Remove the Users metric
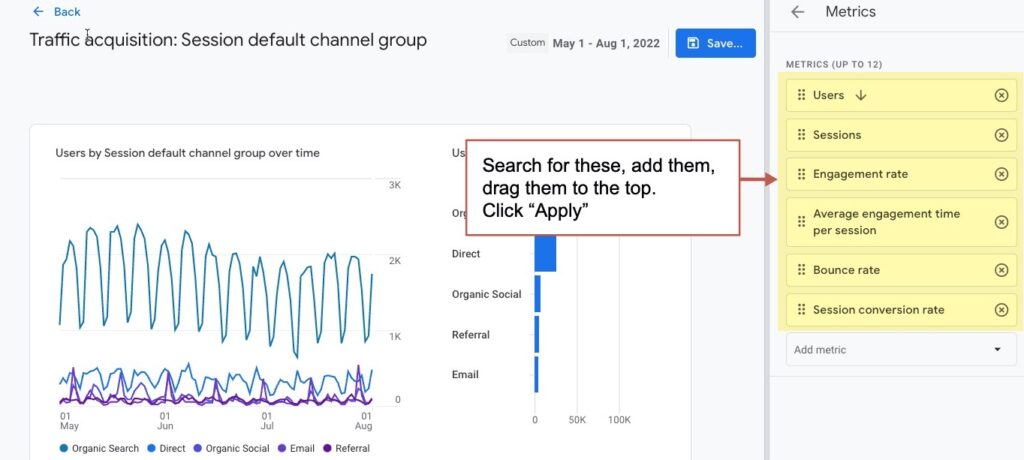This screenshot has width=1024, height=460. coord(1001,95)
